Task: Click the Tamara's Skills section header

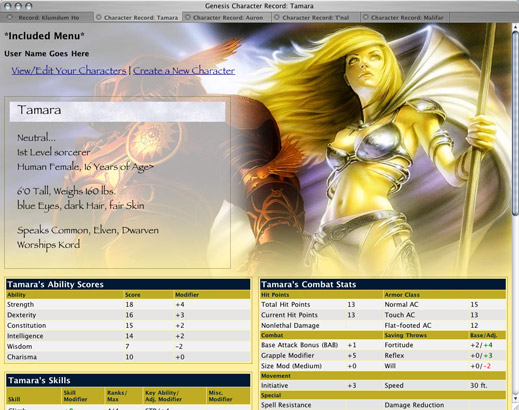Action: (x=128, y=380)
